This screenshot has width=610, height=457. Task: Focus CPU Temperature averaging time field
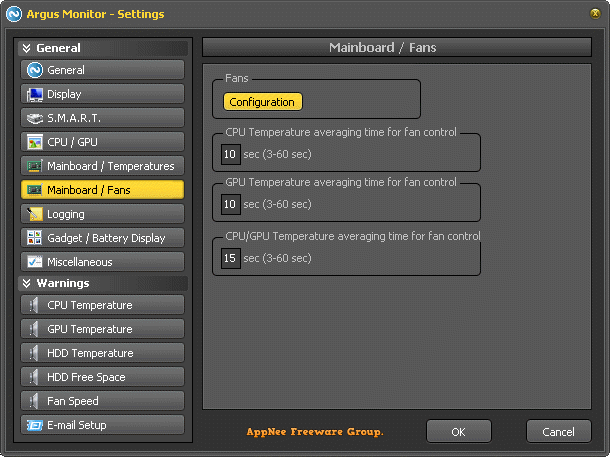tap(230, 154)
